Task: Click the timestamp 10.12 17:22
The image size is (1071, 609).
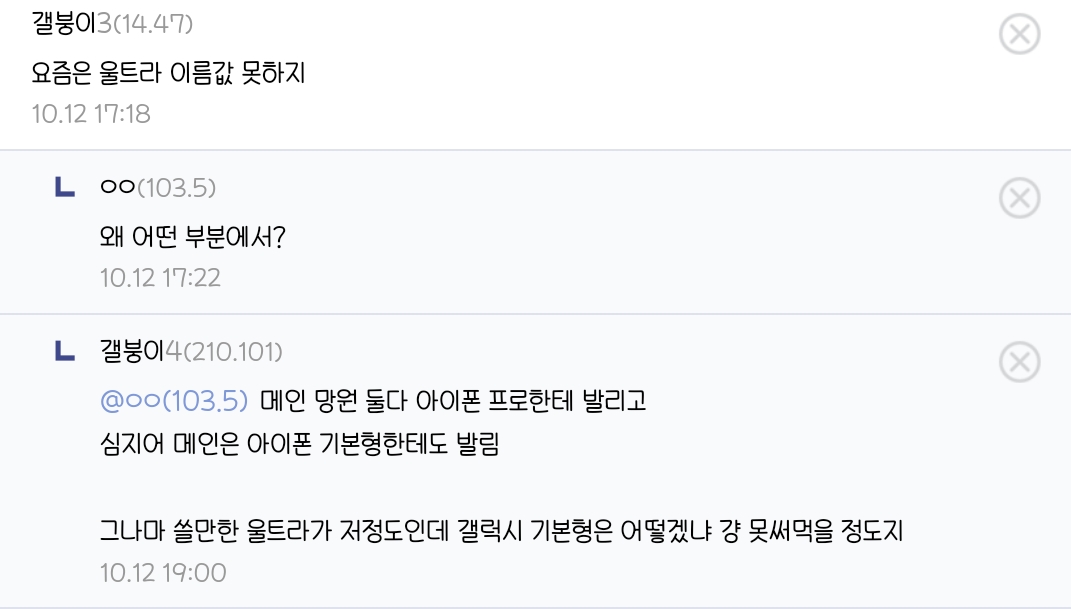Action: click(x=160, y=278)
